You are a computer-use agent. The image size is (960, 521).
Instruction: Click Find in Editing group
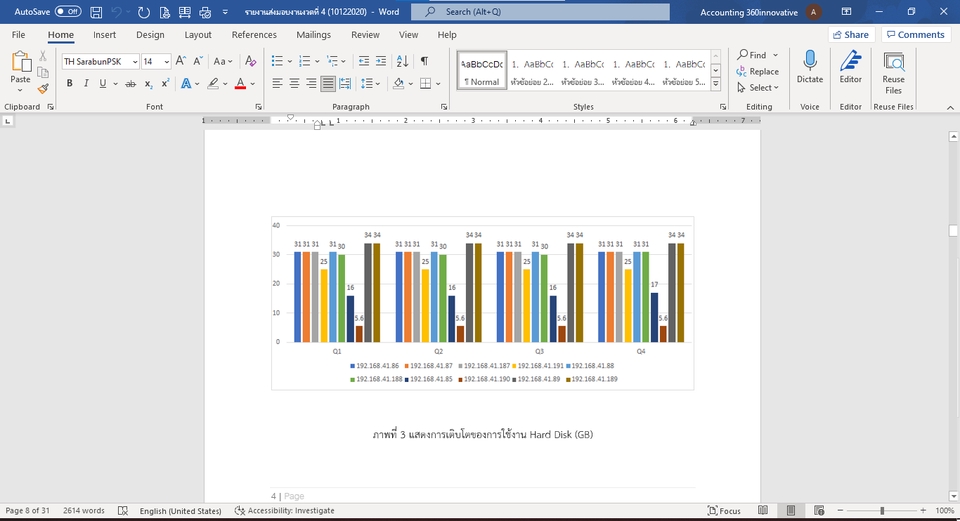[751, 55]
